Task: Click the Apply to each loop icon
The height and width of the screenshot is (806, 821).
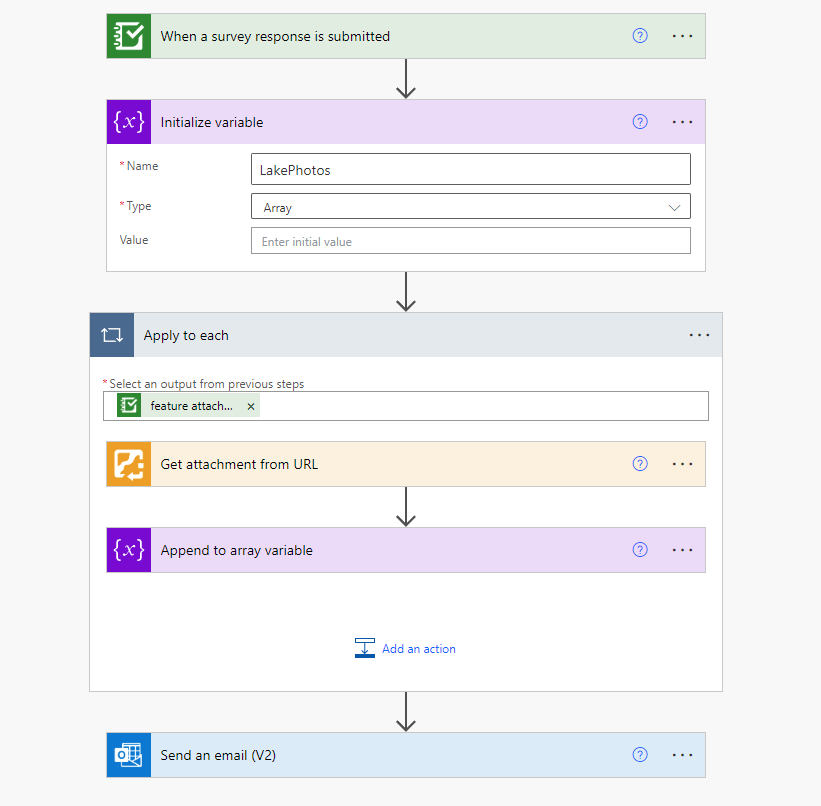Action: [112, 335]
